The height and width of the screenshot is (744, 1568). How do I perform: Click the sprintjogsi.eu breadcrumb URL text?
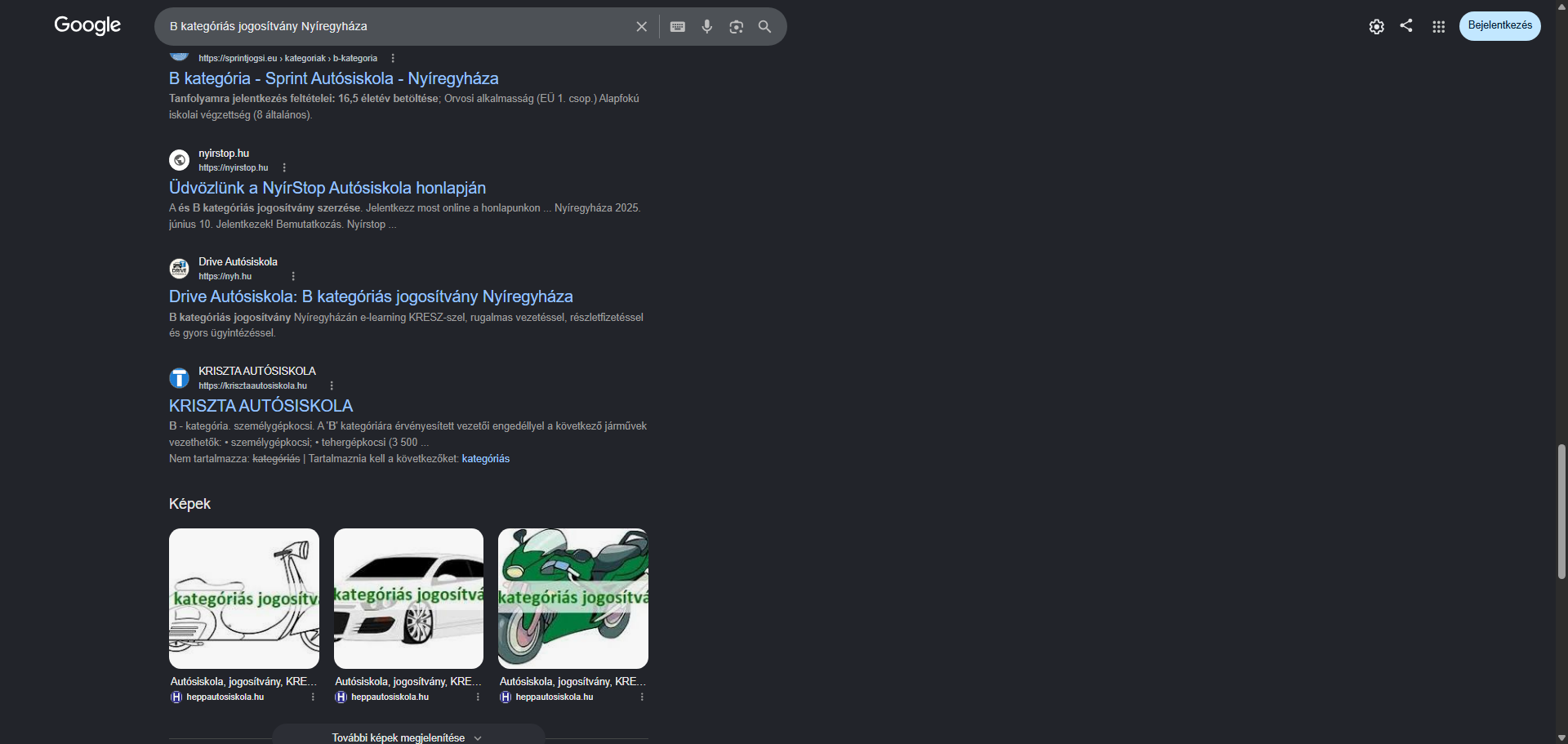pos(288,59)
